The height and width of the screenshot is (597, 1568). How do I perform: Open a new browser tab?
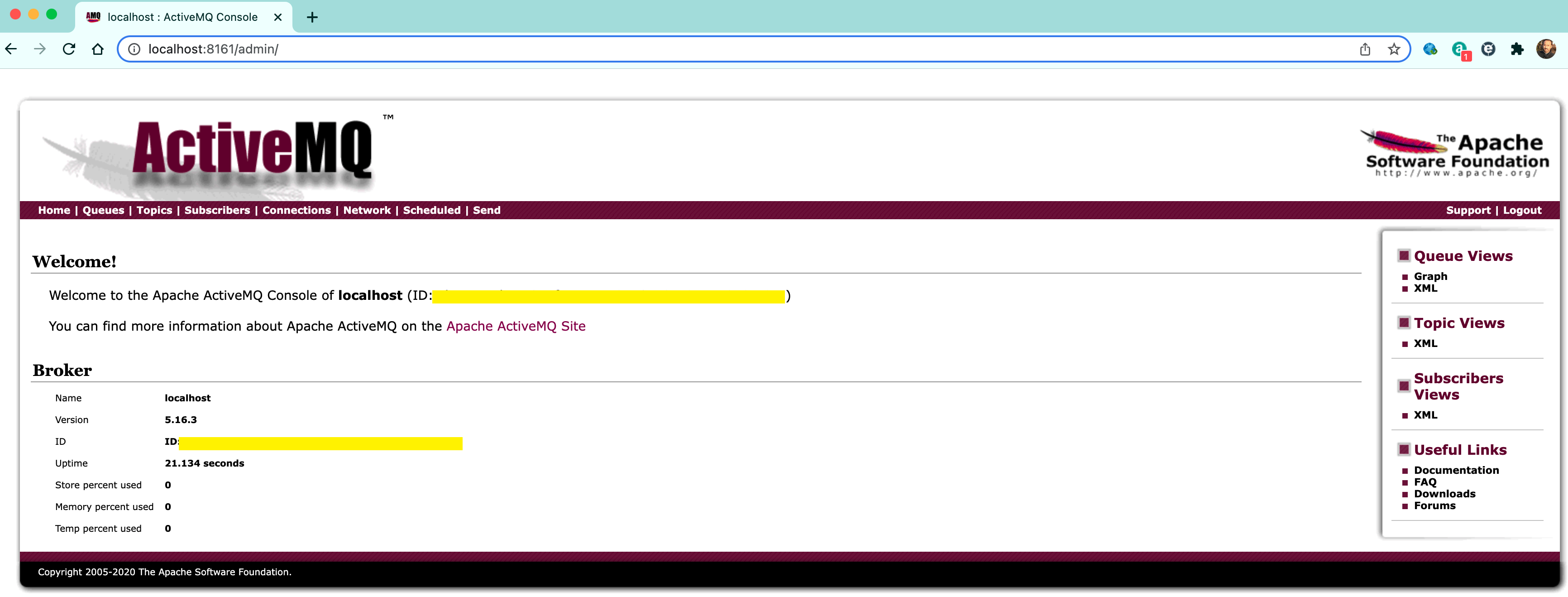(x=312, y=17)
